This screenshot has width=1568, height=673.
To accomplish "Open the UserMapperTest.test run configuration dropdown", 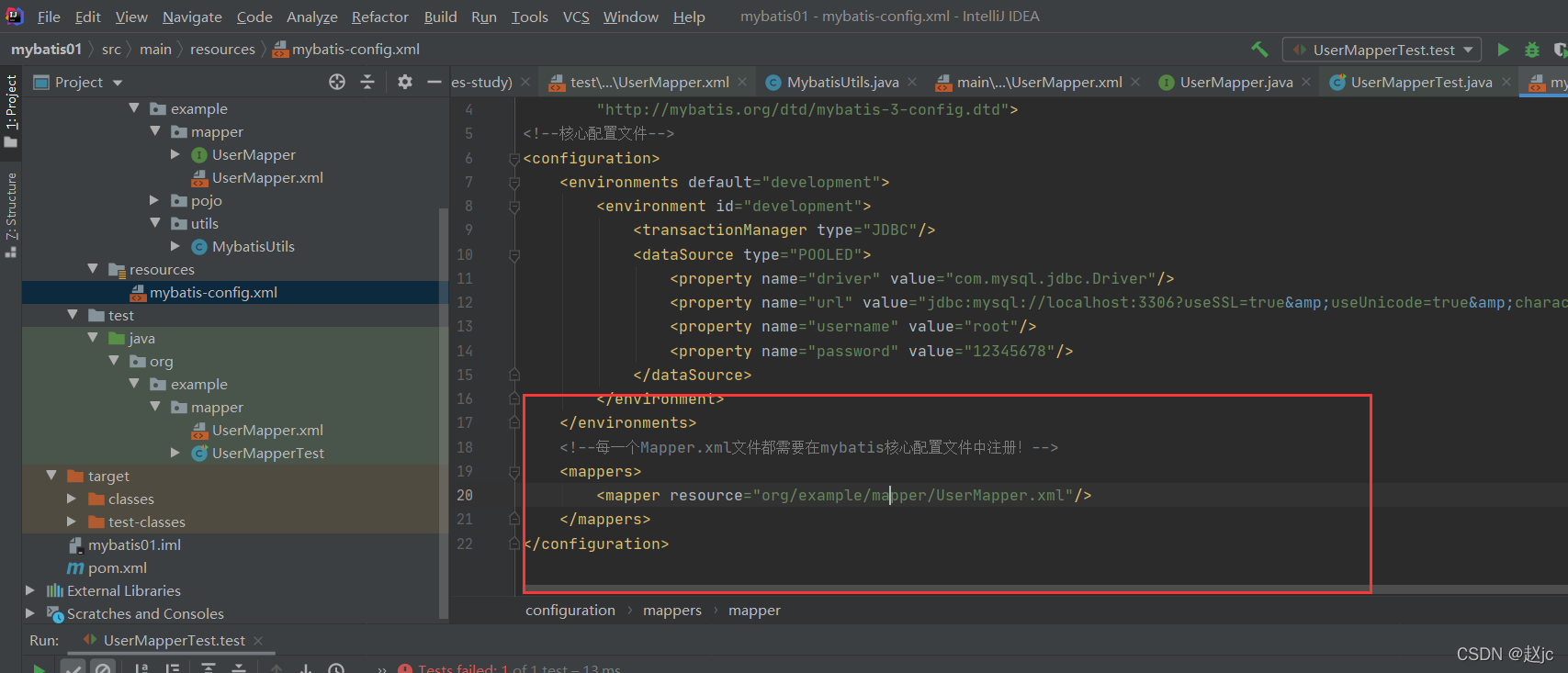I will click(1382, 50).
